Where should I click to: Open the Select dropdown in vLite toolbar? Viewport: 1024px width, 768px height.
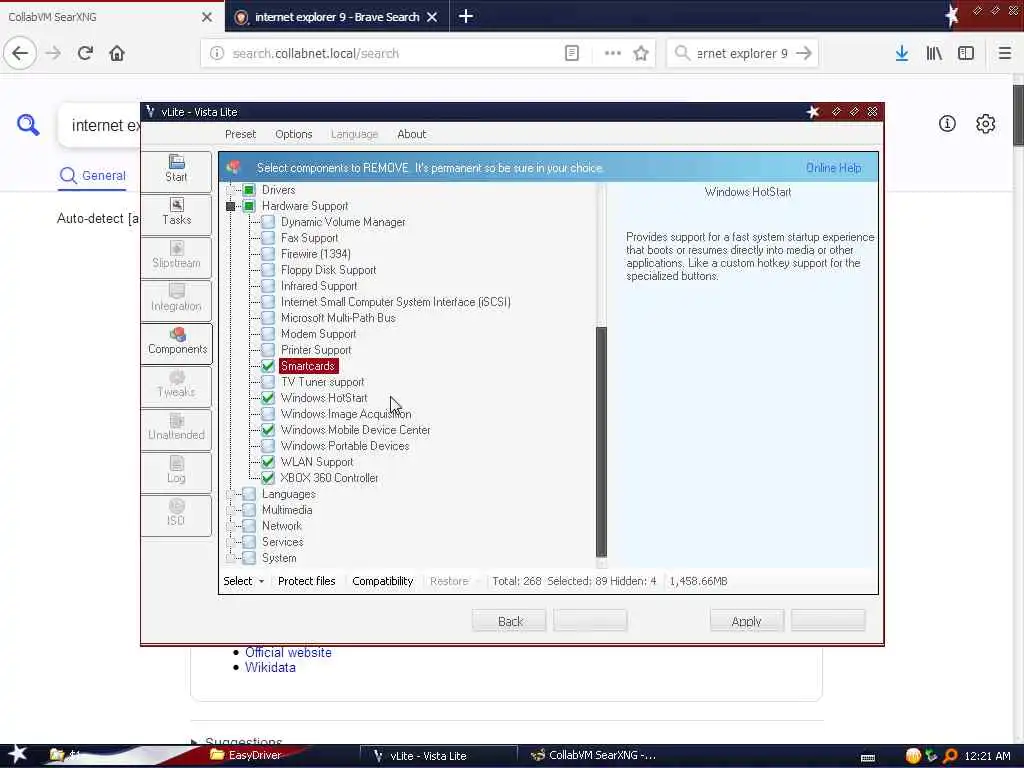[x=244, y=581]
